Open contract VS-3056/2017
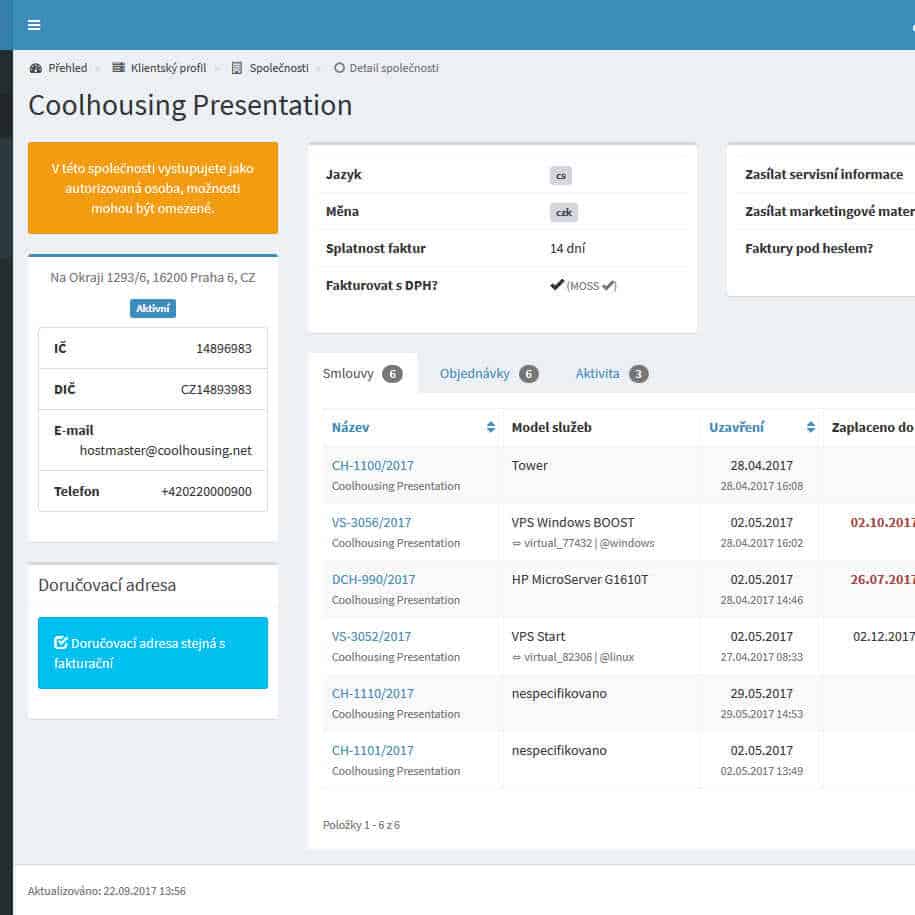The width and height of the screenshot is (915, 915). pos(371,523)
